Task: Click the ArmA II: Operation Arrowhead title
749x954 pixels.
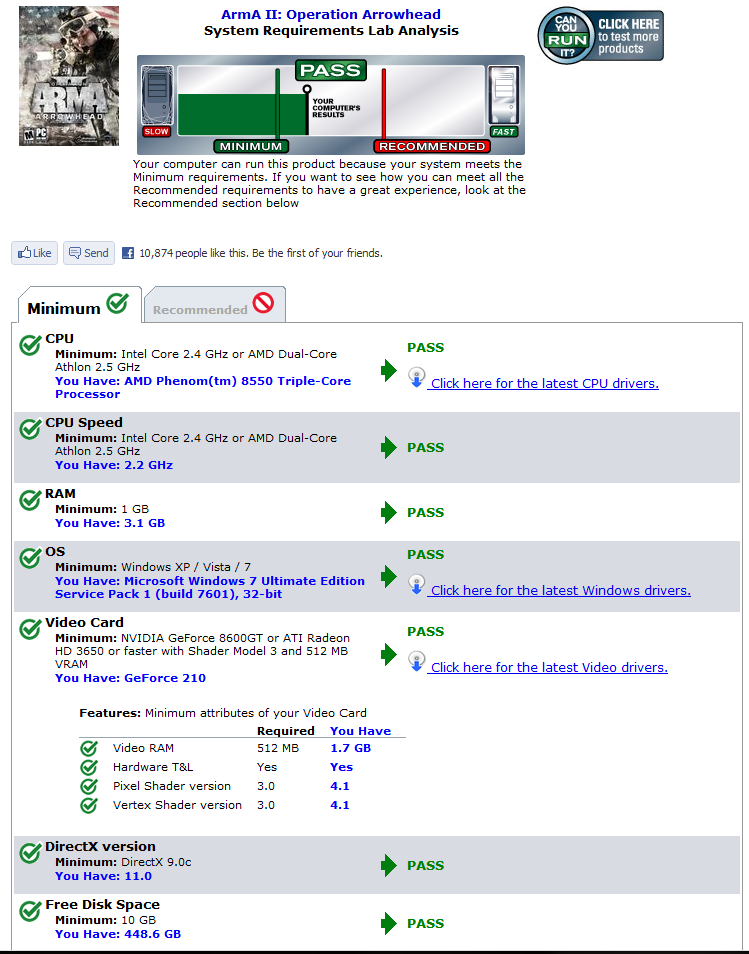Action: pyautogui.click(x=330, y=15)
